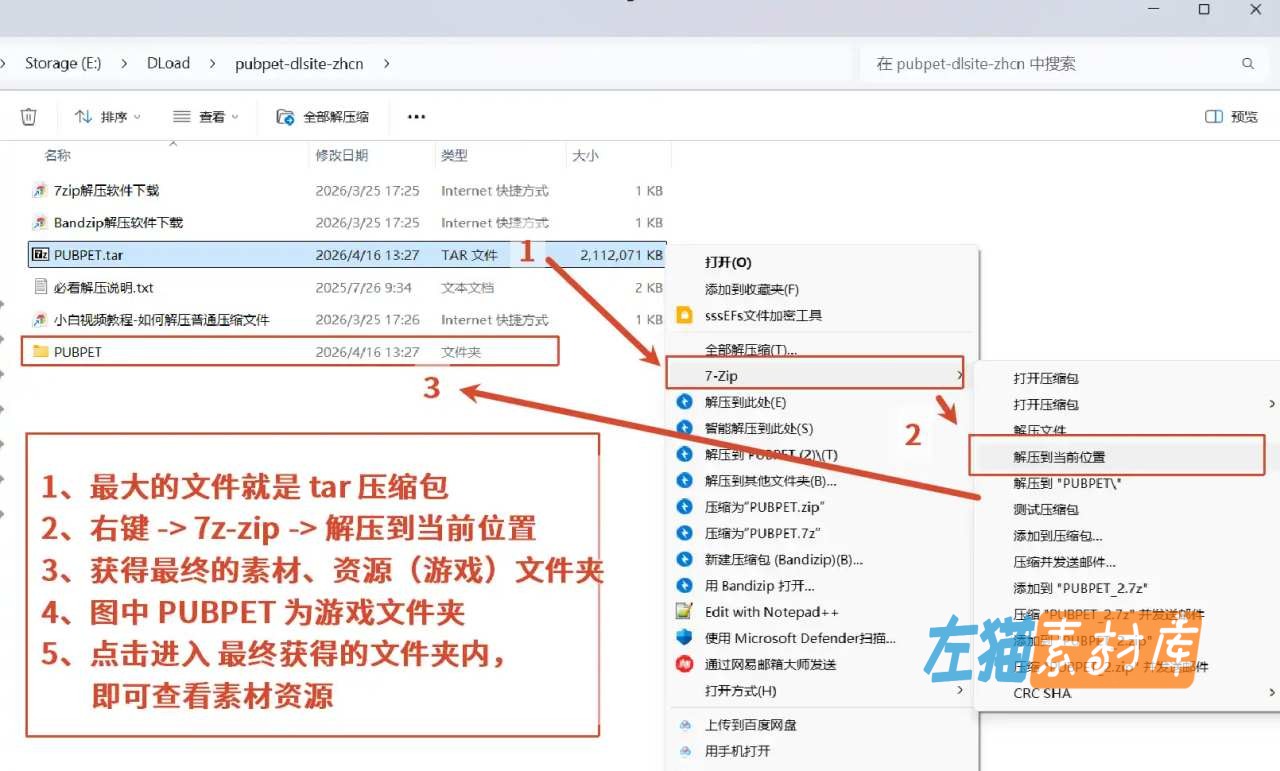This screenshot has height=771, width=1280.
Task: Choose 打开(O) in the context menu
Action: (728, 262)
